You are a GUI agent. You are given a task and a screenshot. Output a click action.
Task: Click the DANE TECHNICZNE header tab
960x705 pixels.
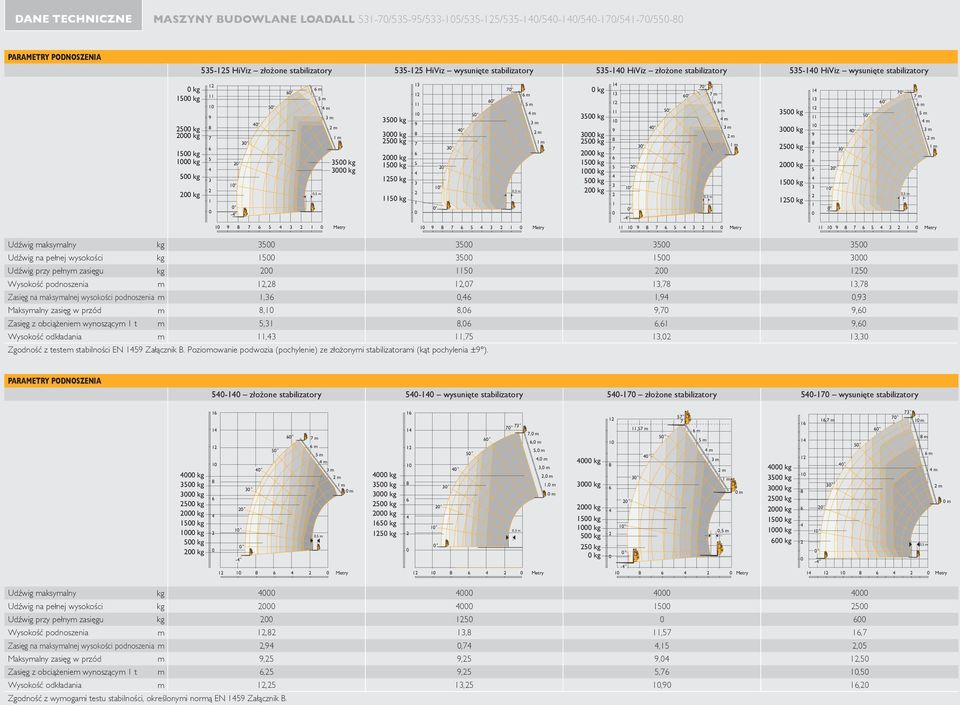(73, 16)
